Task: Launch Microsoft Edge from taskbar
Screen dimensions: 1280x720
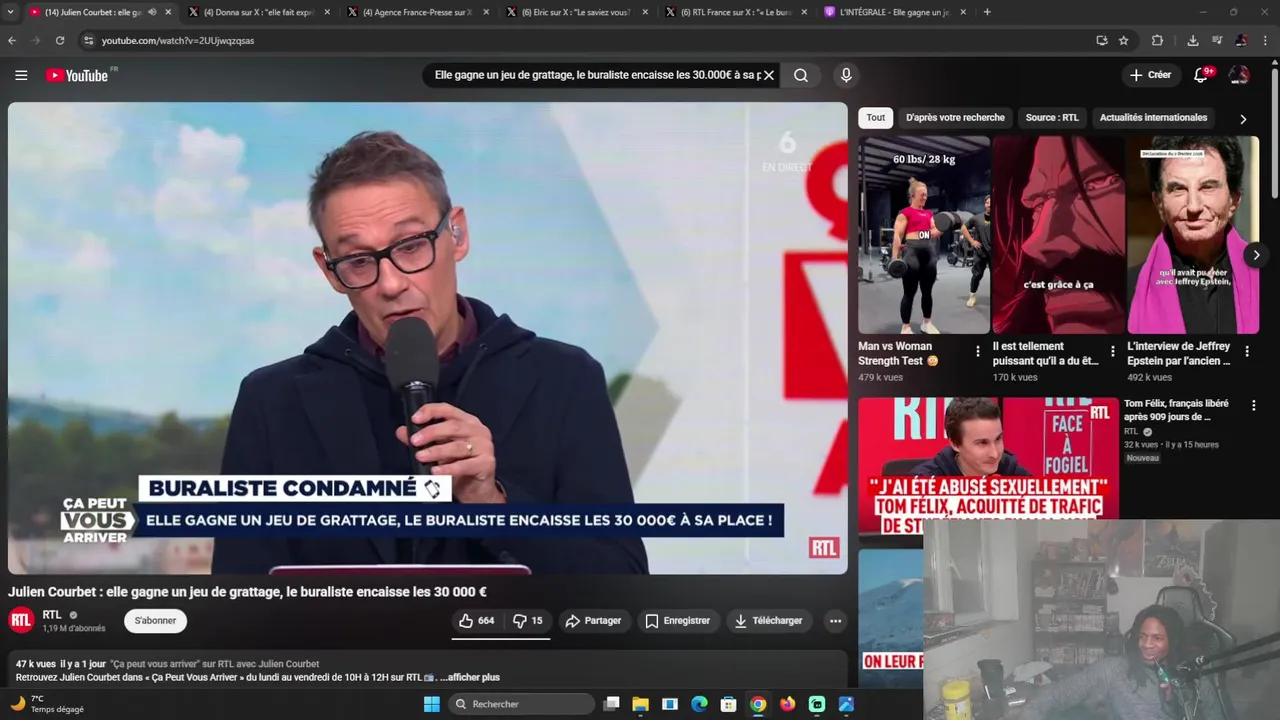Action: pyautogui.click(x=700, y=704)
